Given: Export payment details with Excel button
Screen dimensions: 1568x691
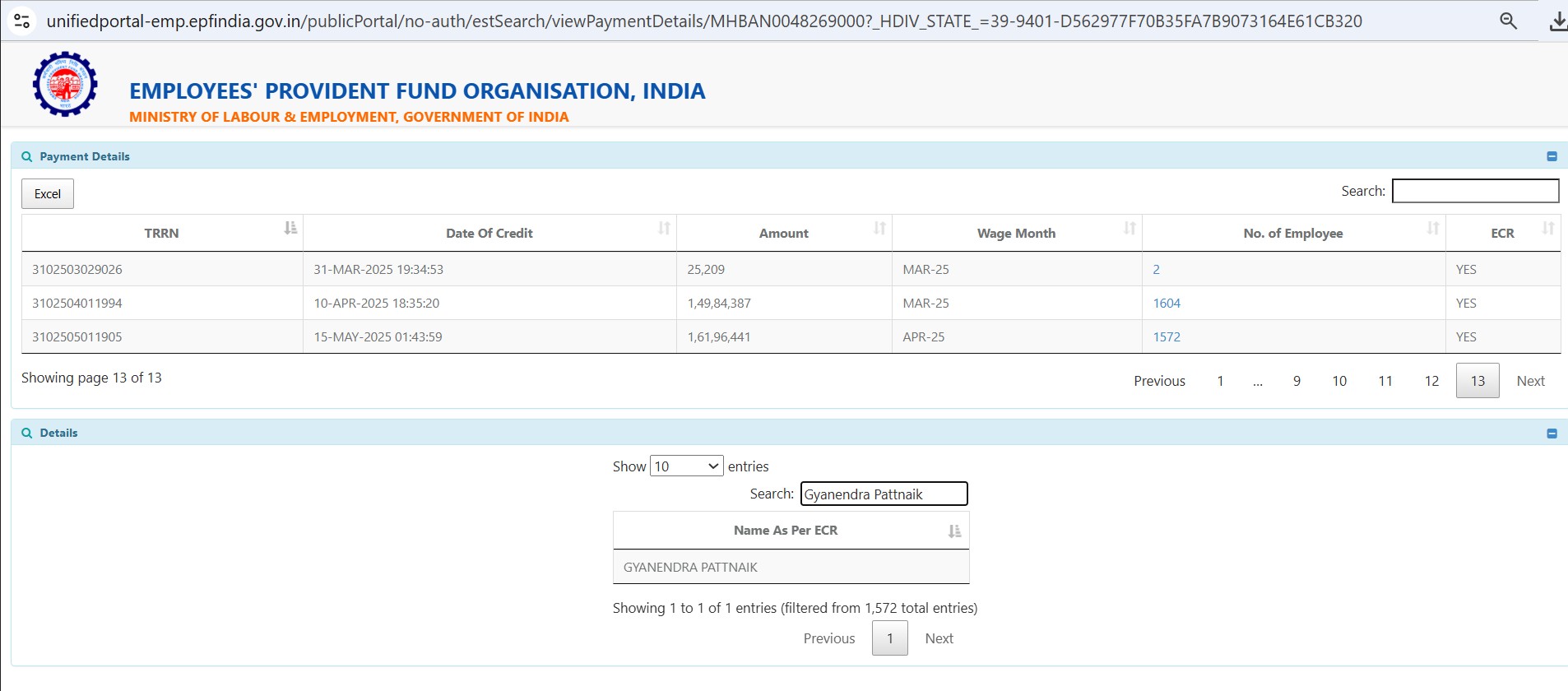Looking at the screenshot, I should [x=48, y=194].
